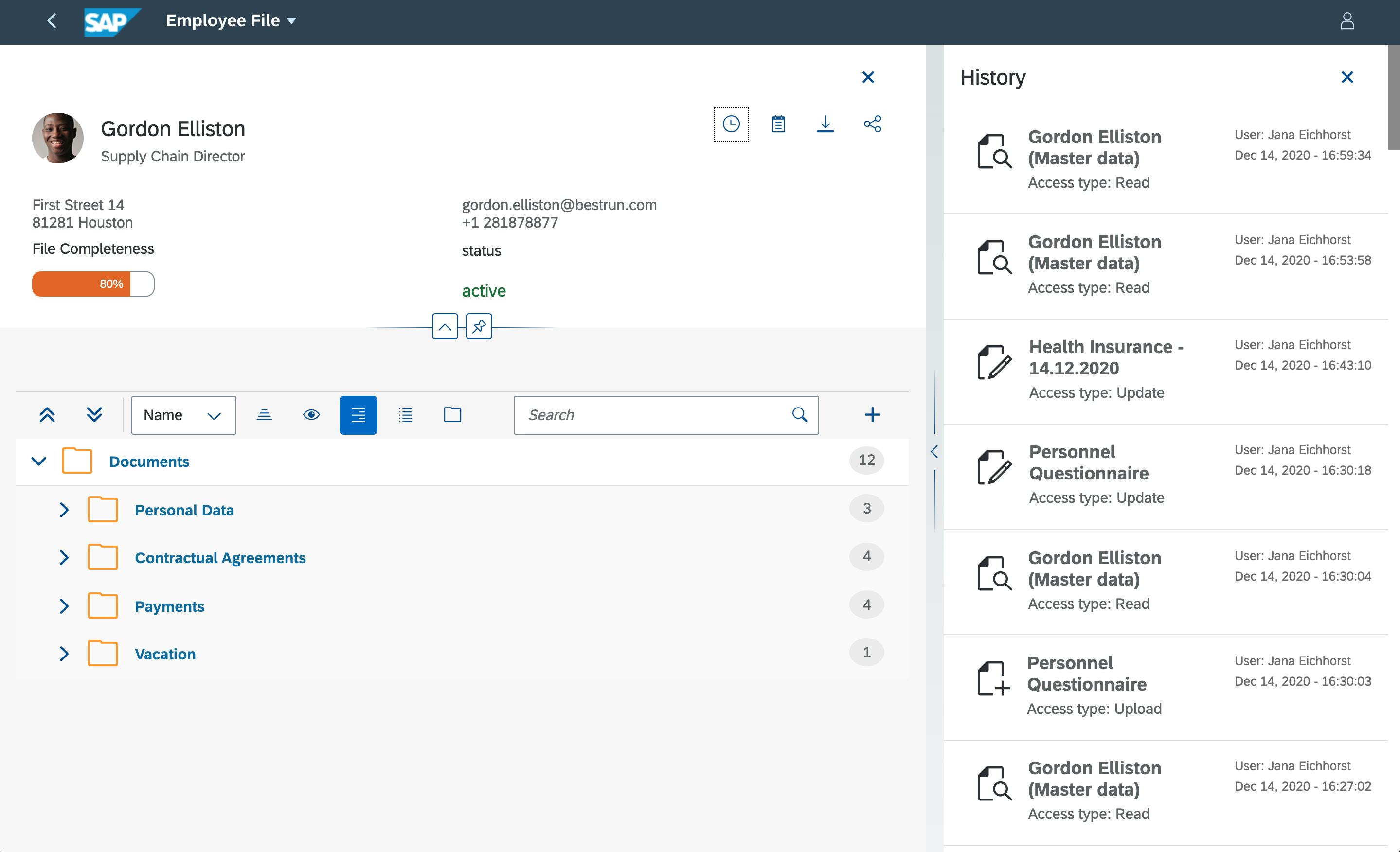Open the Employee File title menu
1400x852 pixels.
[231, 21]
